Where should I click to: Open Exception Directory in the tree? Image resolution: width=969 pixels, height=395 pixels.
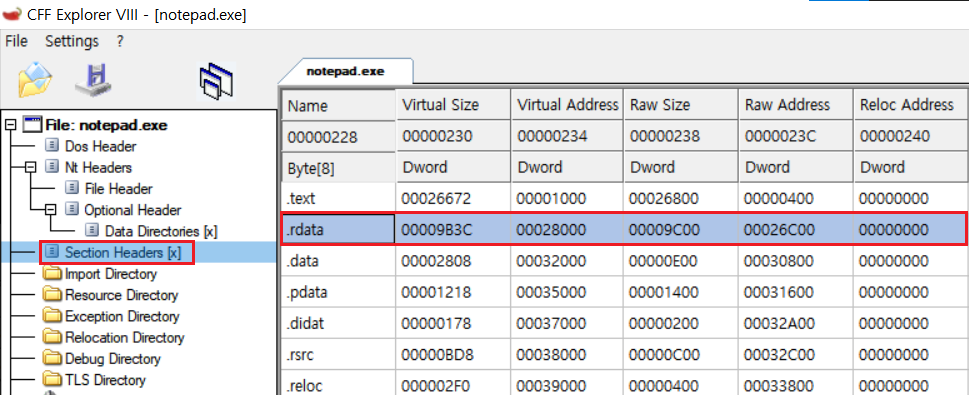[122, 316]
